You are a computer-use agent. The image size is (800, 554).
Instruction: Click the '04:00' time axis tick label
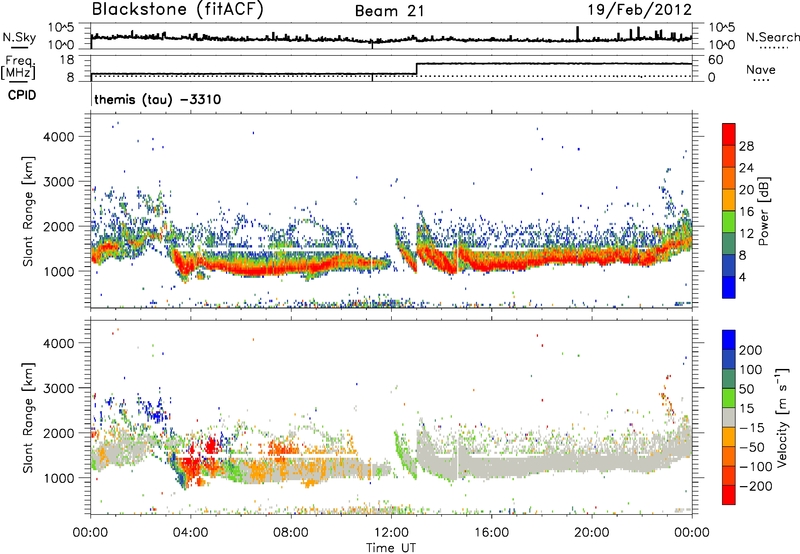pos(191,533)
